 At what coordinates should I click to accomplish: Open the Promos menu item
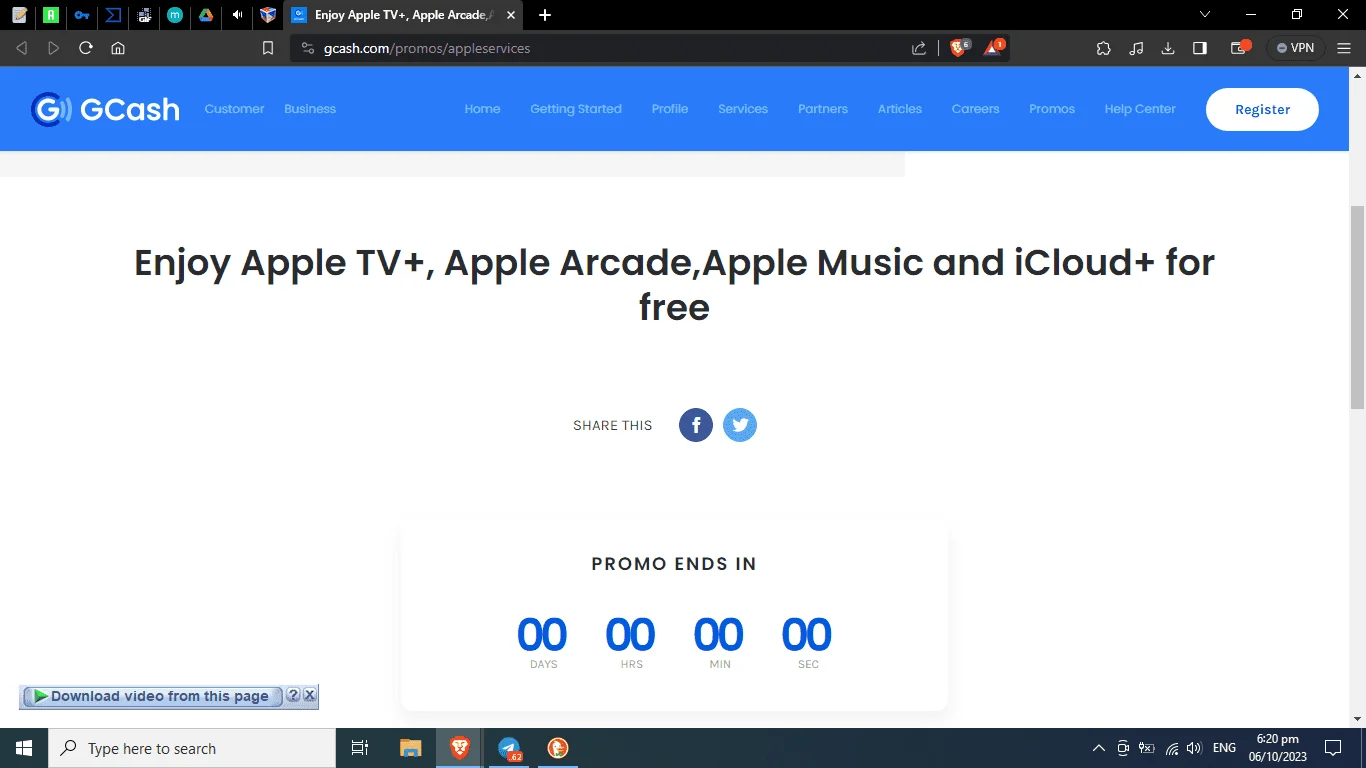[1052, 109]
